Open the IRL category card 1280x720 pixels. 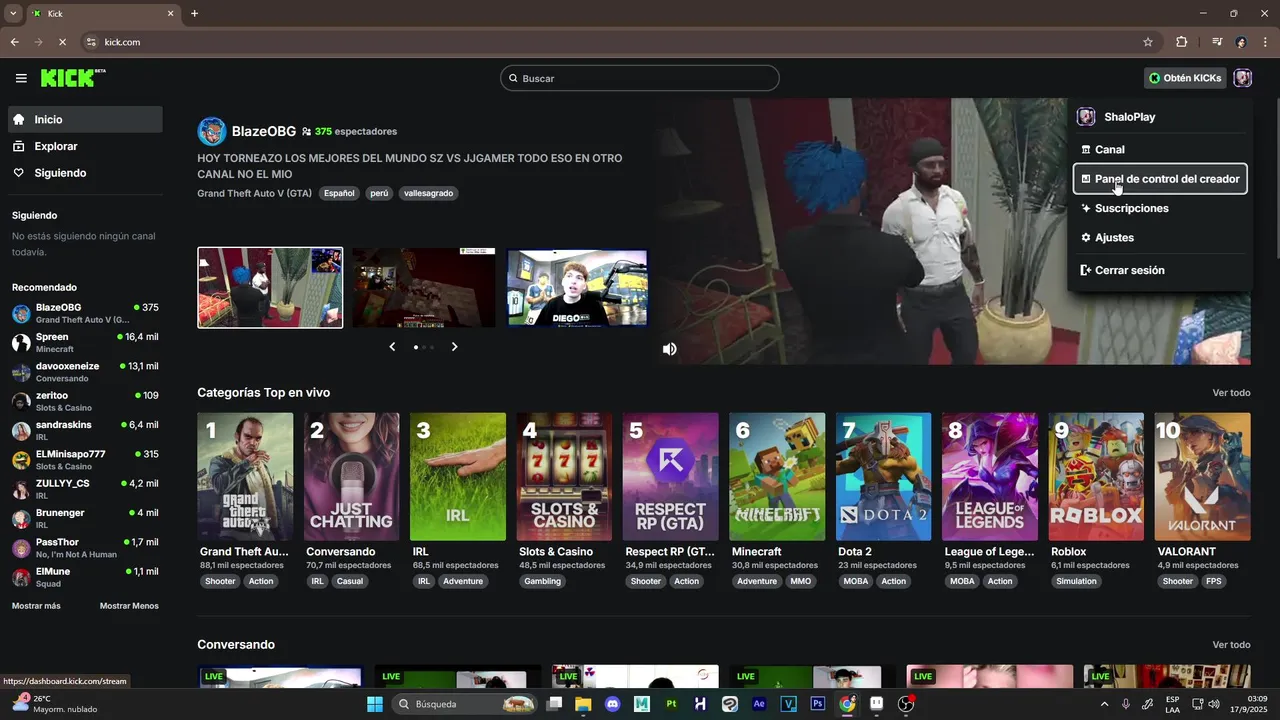tap(458, 477)
